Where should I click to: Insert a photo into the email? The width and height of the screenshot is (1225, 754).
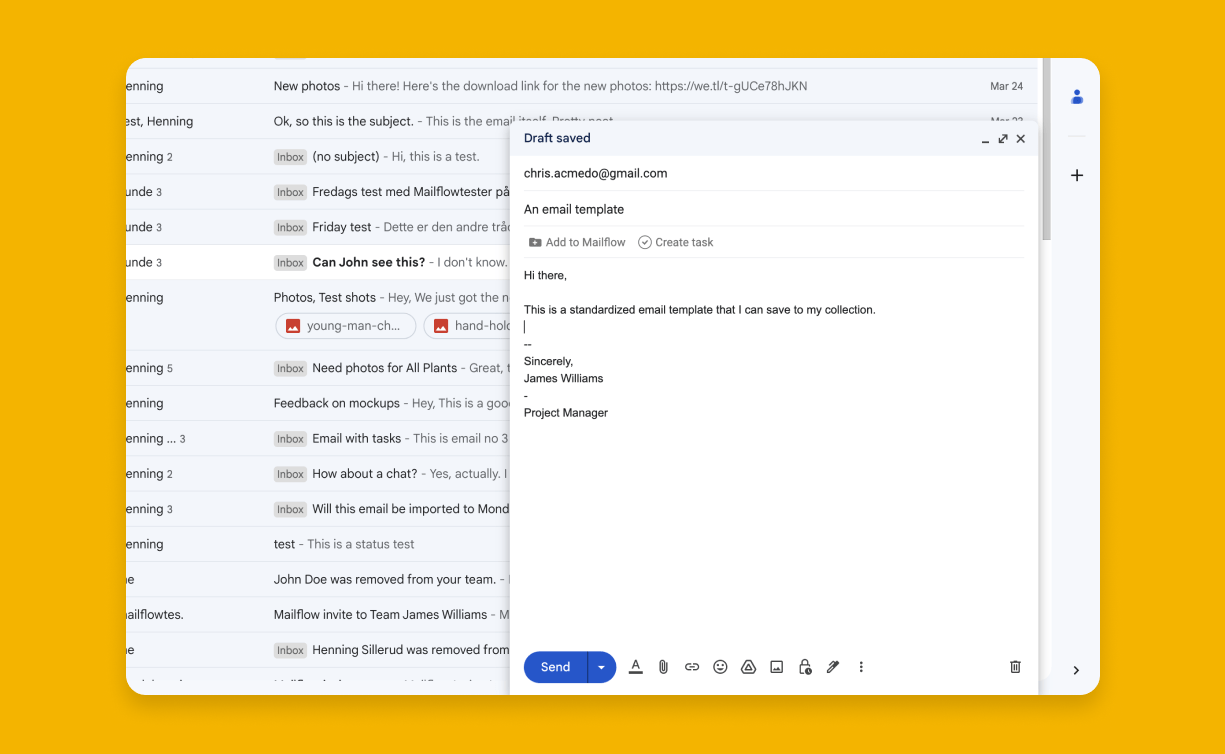pos(776,666)
